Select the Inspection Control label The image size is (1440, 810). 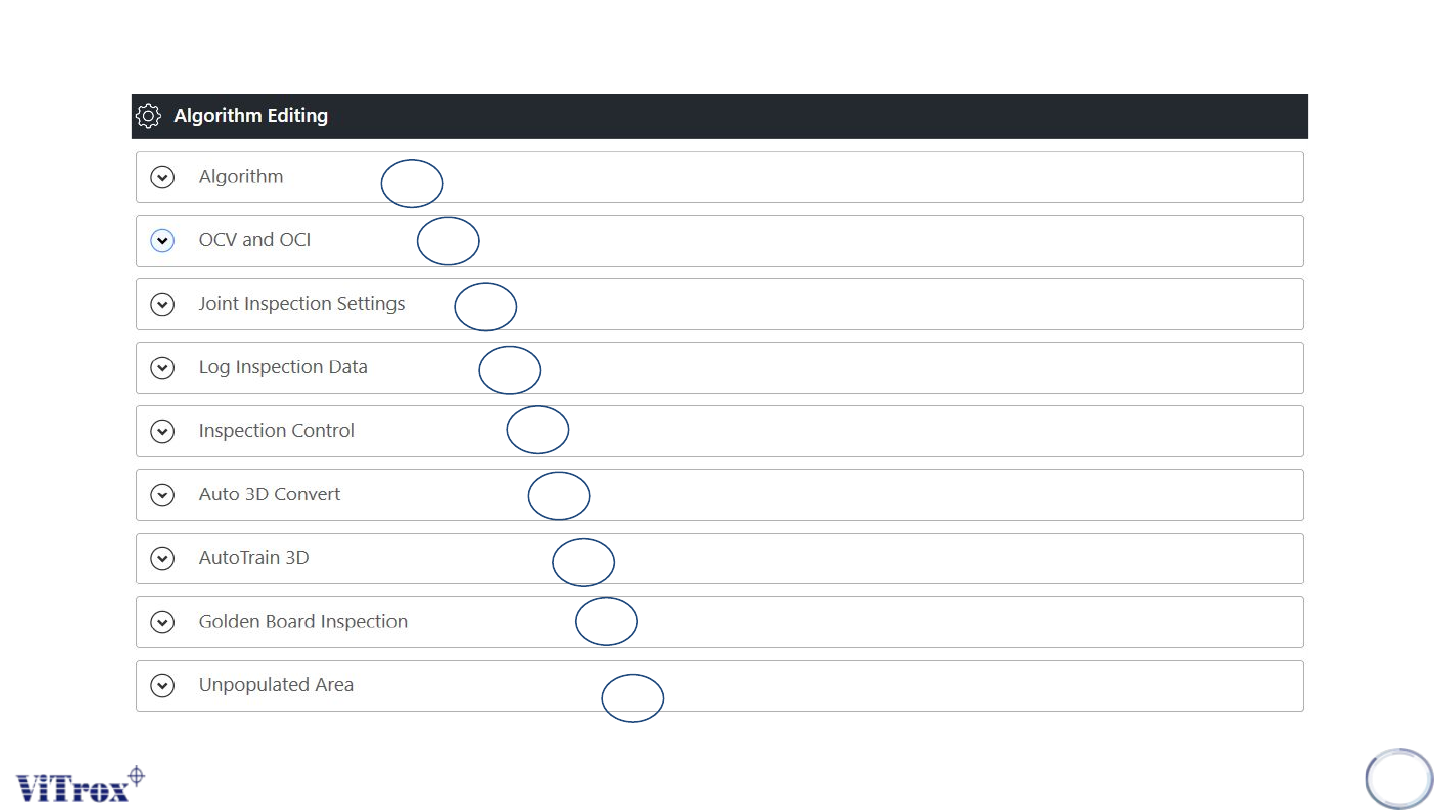pyautogui.click(x=277, y=431)
